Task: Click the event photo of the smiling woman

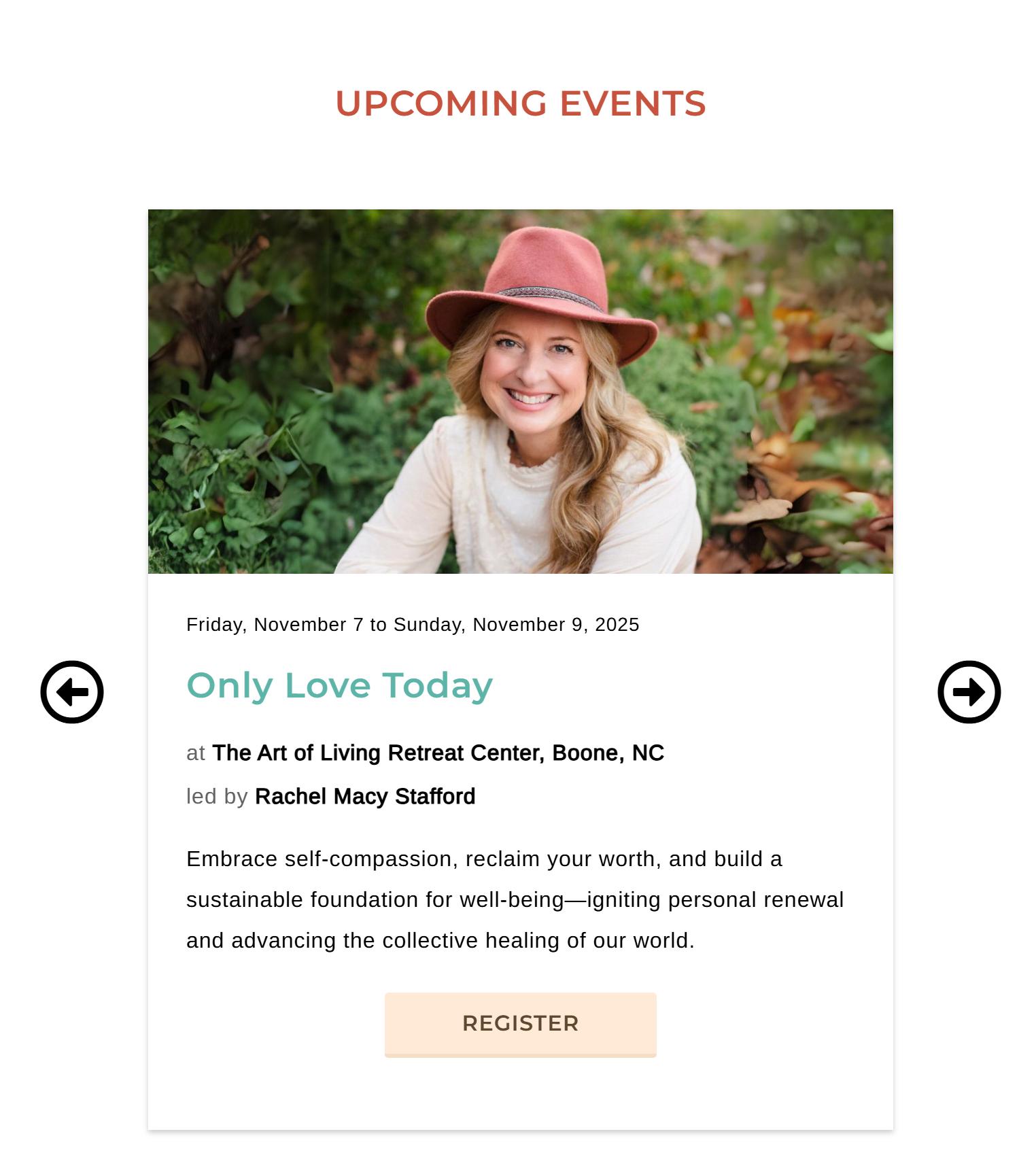Action: pyautogui.click(x=521, y=392)
